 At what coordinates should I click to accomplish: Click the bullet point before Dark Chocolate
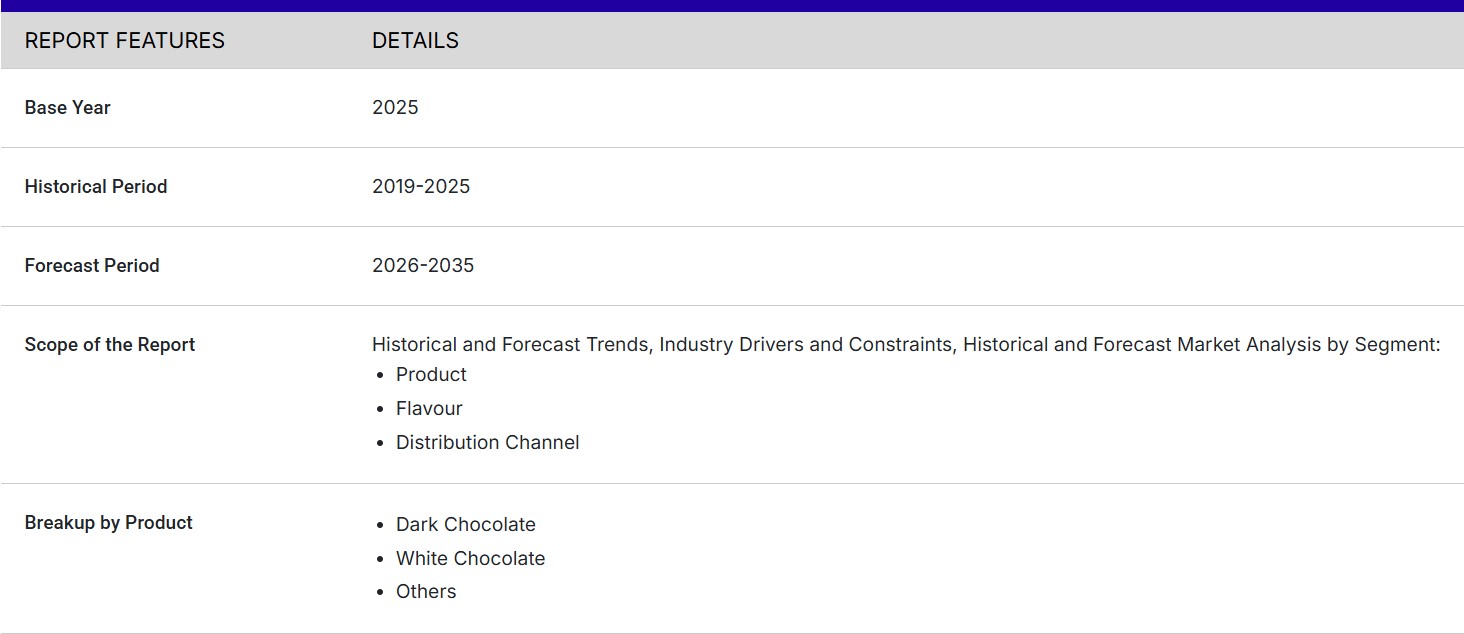(x=381, y=526)
